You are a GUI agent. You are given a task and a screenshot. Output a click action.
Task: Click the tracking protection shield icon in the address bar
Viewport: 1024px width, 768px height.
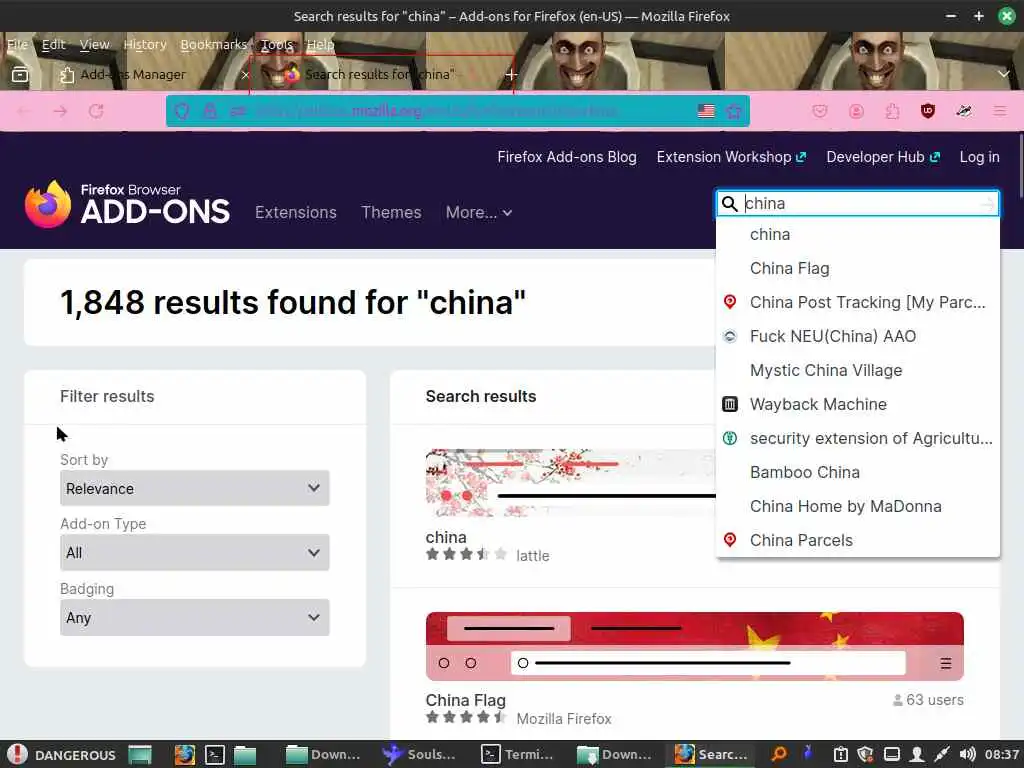182,111
